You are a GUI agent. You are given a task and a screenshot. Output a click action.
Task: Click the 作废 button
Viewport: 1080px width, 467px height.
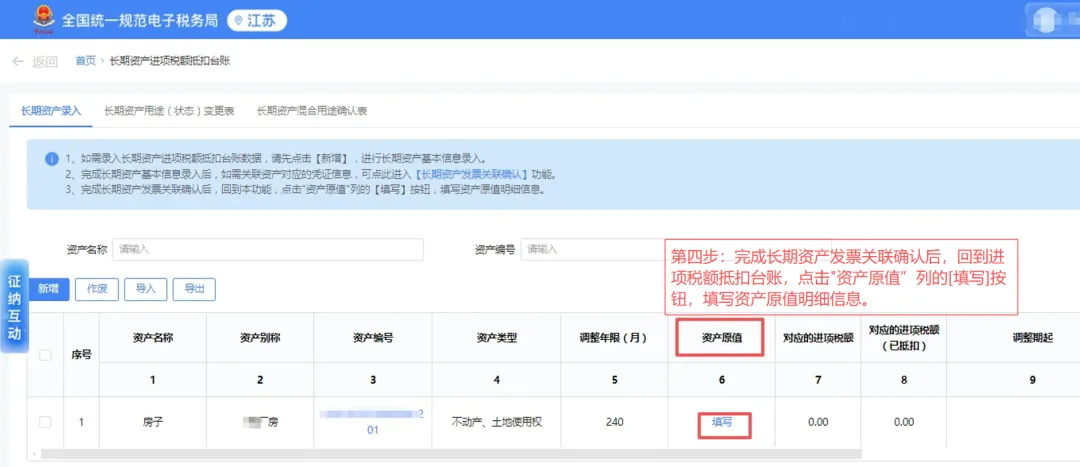click(97, 289)
